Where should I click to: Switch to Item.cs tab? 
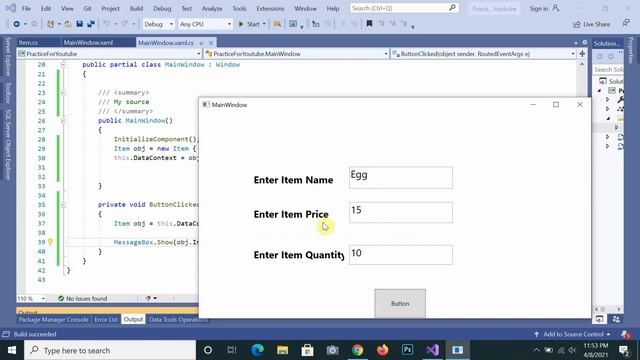click(28, 42)
